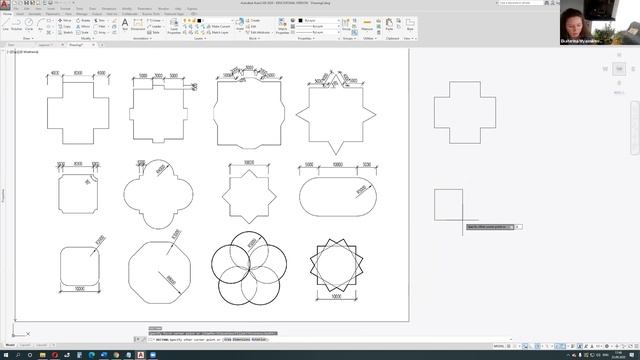Click the viewport controls label top-left
Viewport: 640px width, 360px height.
[x=23, y=52]
